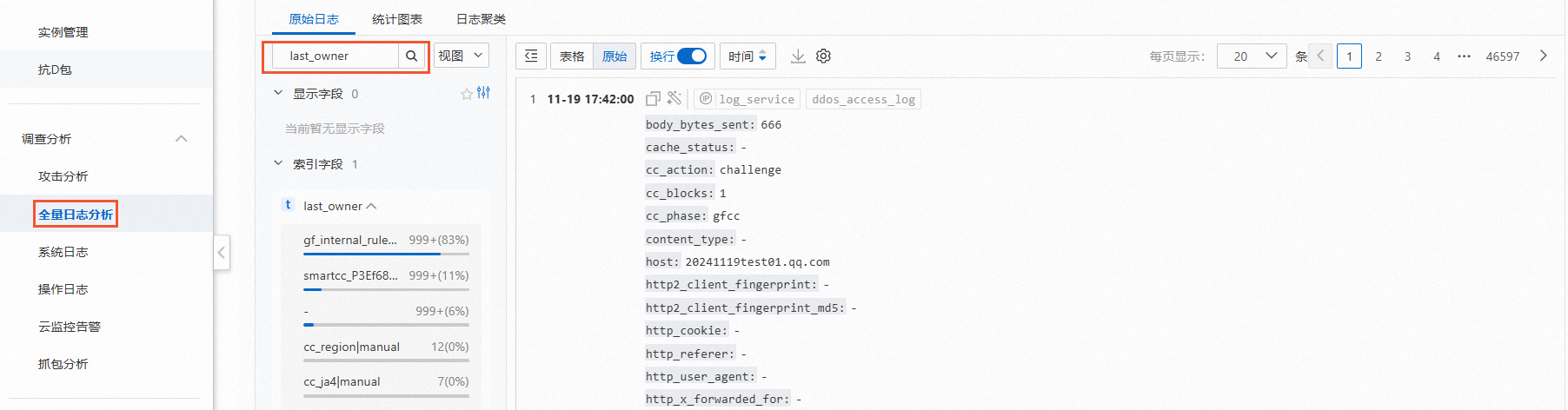
Task: Open log display settings gear icon
Action: [x=823, y=56]
